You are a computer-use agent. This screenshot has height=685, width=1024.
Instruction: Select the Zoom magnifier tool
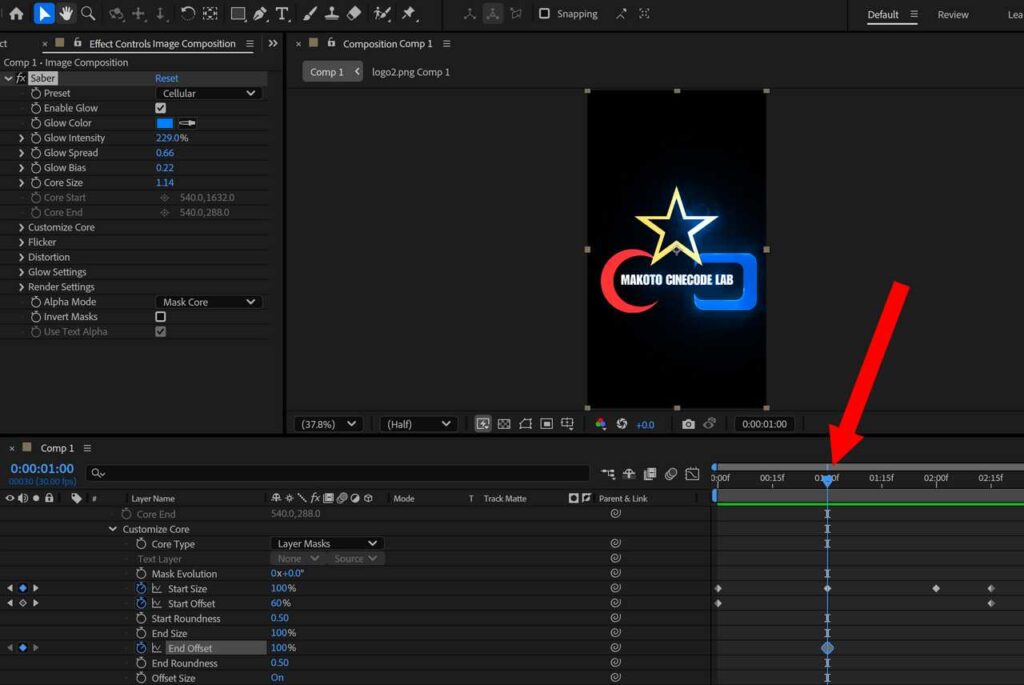pos(88,13)
